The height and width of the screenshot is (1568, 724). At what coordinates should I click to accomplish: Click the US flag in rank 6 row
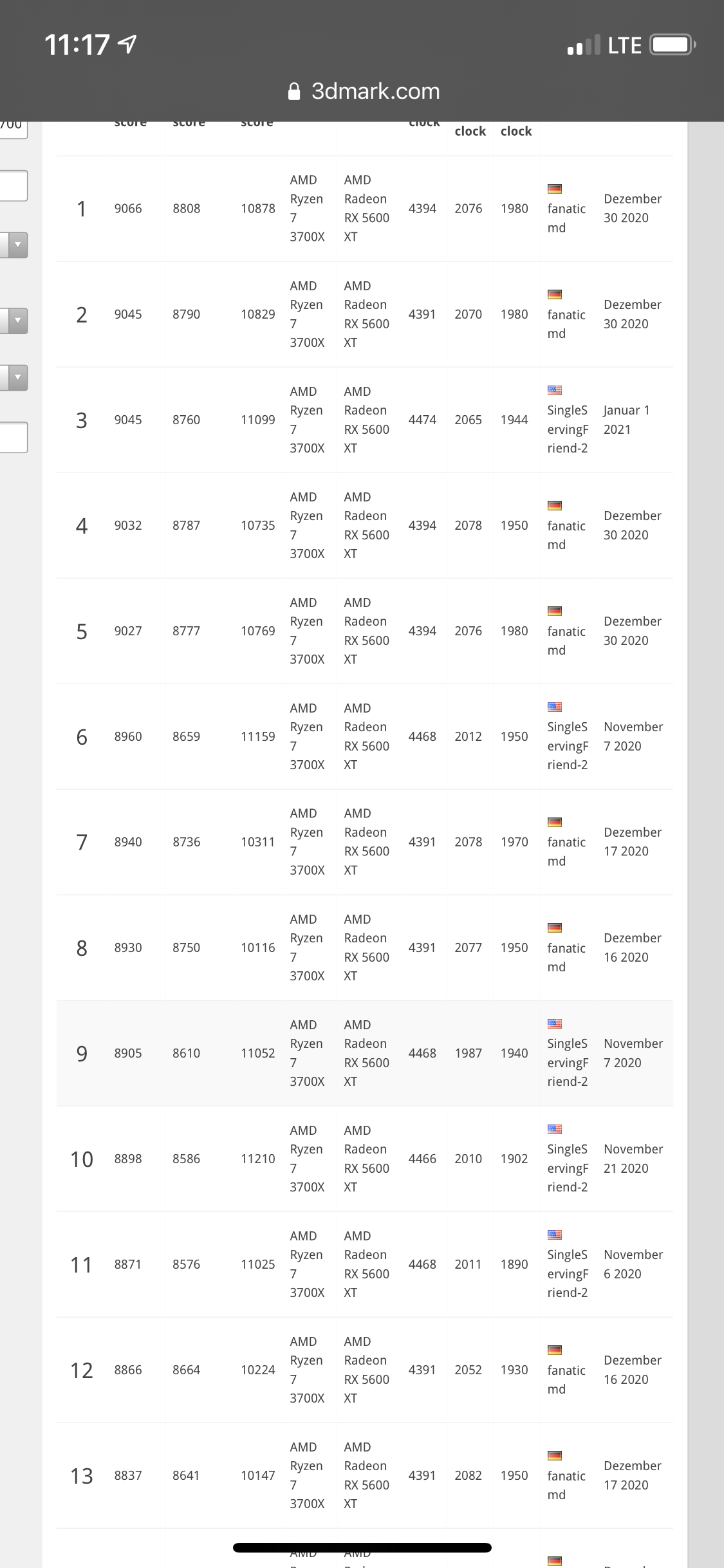pyautogui.click(x=555, y=707)
